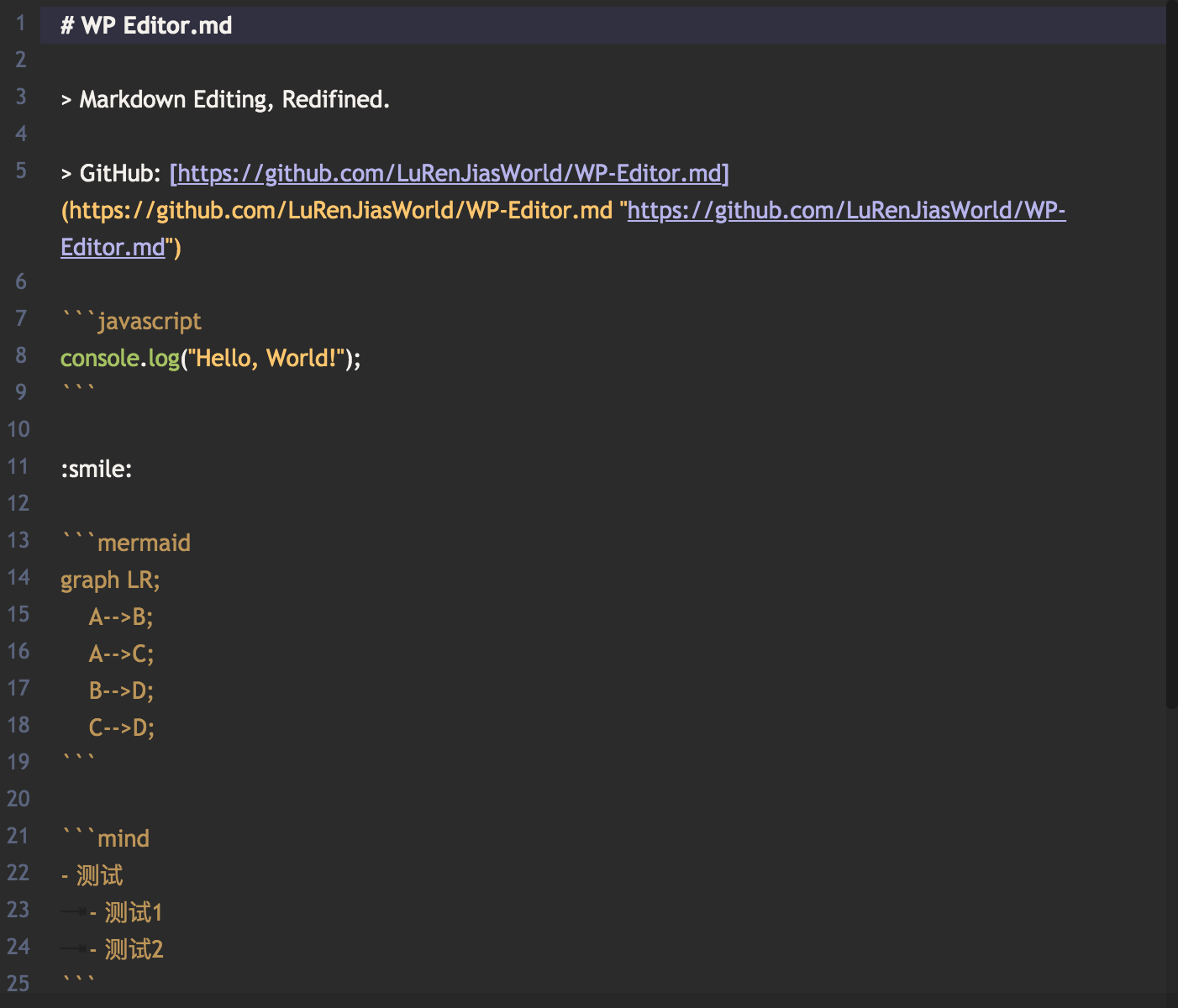Screen dimensions: 1178x1008
Task: Click the 'B-->D;' line
Action: pyautogui.click(x=121, y=690)
